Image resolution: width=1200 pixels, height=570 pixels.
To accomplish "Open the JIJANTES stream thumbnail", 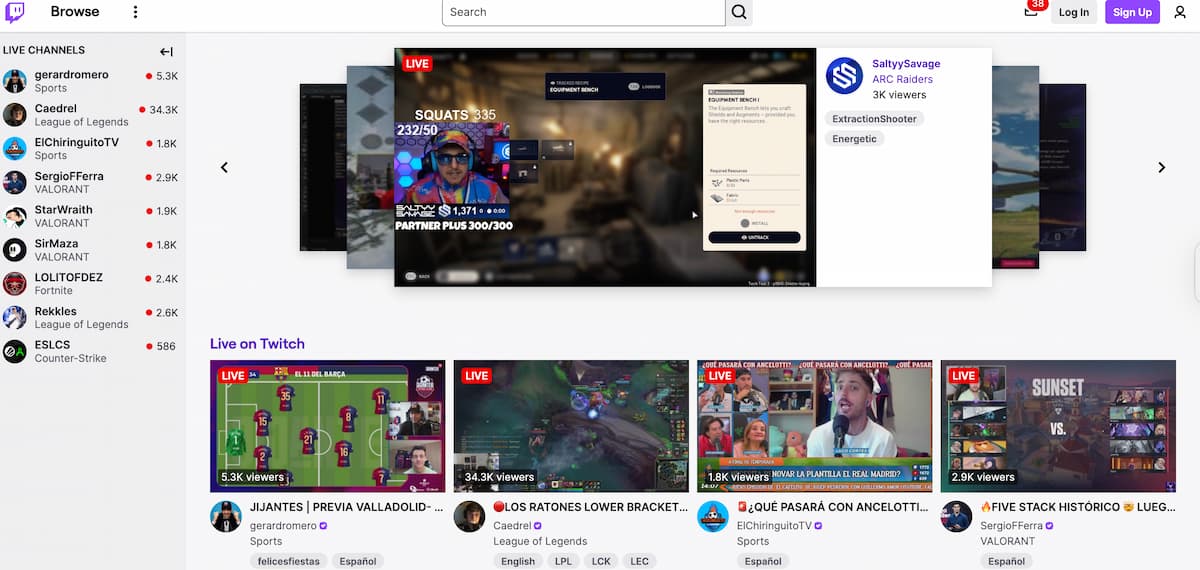I will tap(327, 426).
